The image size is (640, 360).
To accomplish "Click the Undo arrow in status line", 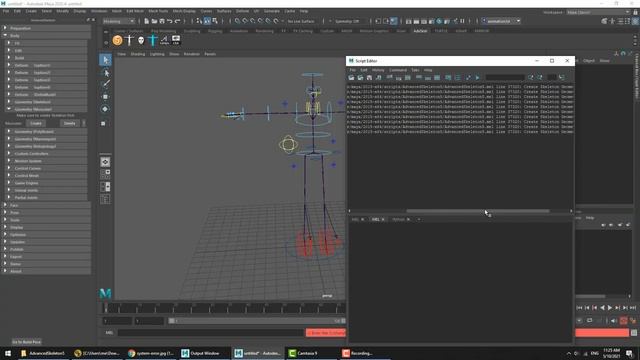I will click(170, 21).
